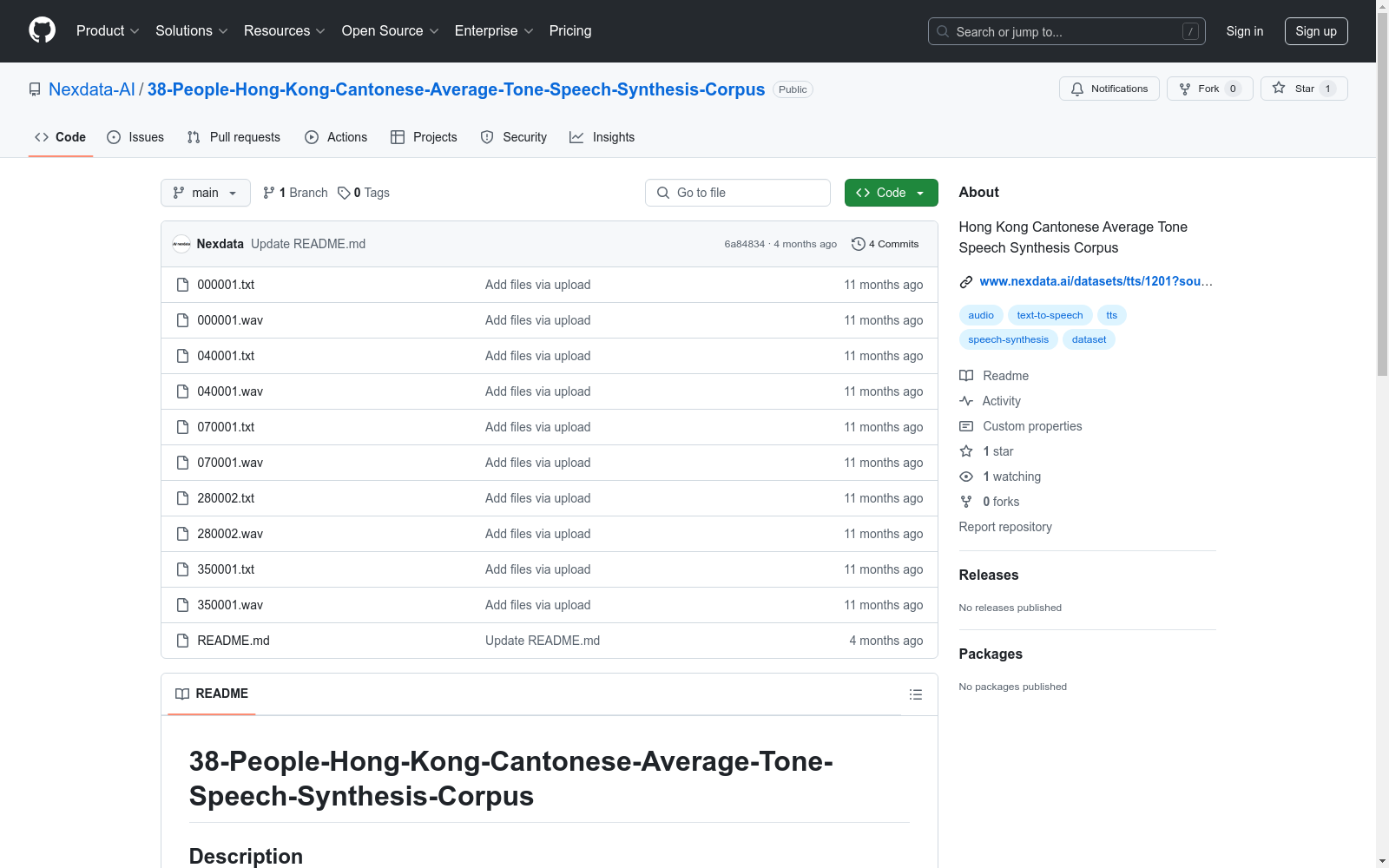Open the www.nexdata.ai dataset link
Image resolution: width=1389 pixels, height=868 pixels.
pos(1096,281)
